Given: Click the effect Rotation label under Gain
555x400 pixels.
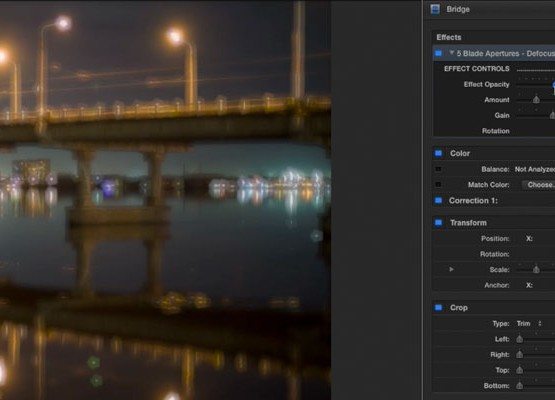Looking at the screenshot, I should [496, 131].
